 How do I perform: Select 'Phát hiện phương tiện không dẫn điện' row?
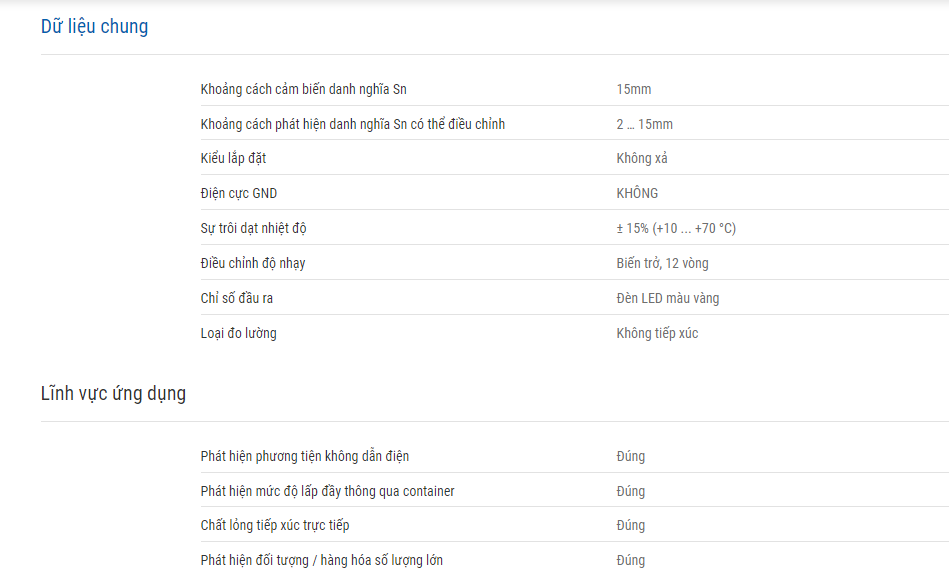(574, 456)
